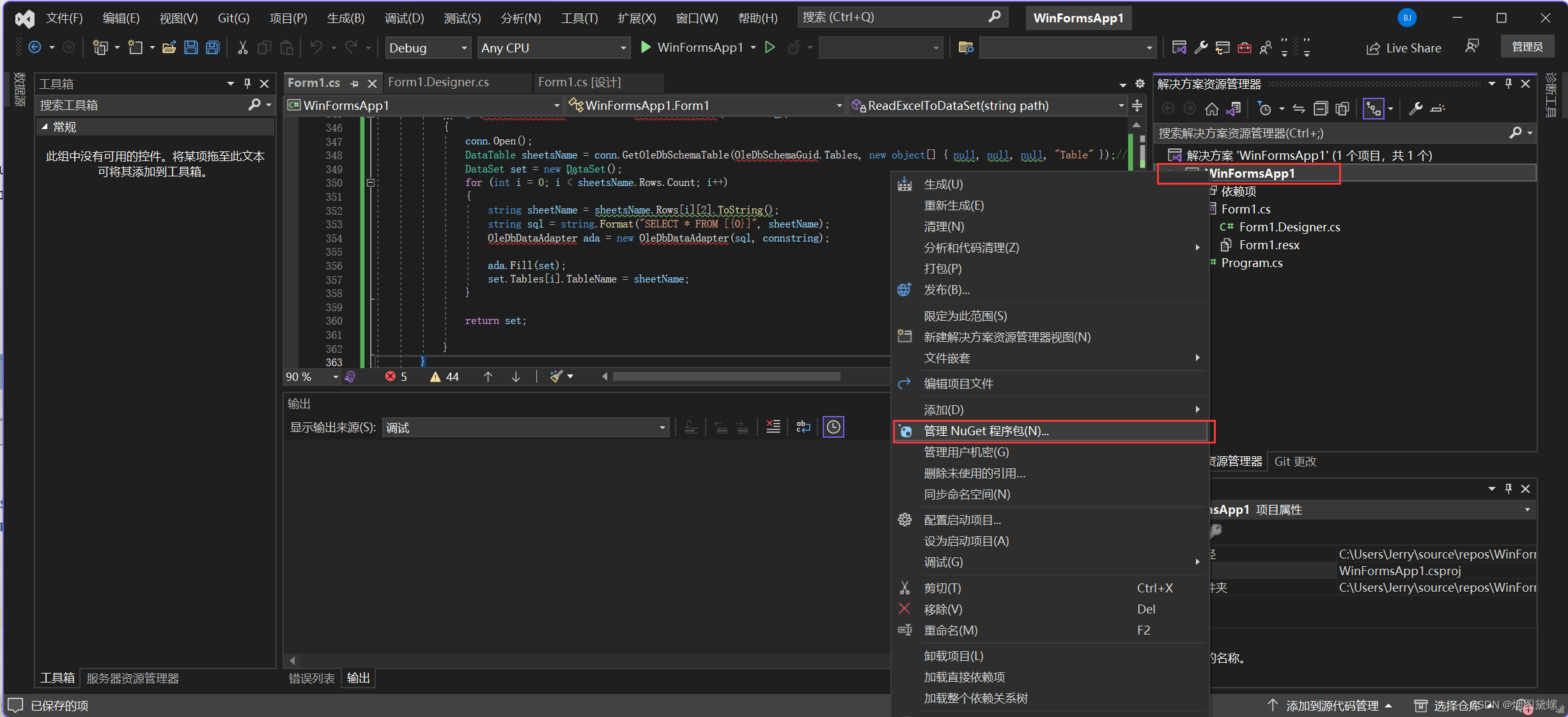Click the Live Share button
This screenshot has width=1568, height=717.
pos(1404,48)
